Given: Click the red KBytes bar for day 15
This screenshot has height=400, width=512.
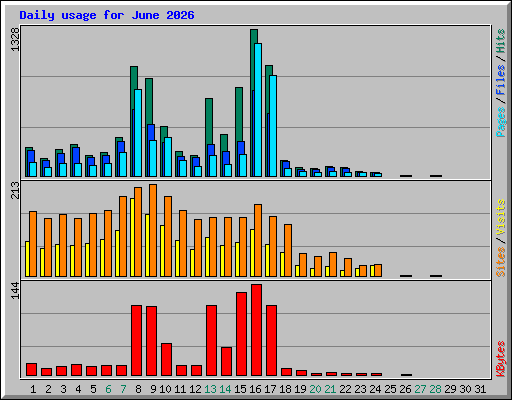Looking at the screenshot, I should click(x=241, y=334).
